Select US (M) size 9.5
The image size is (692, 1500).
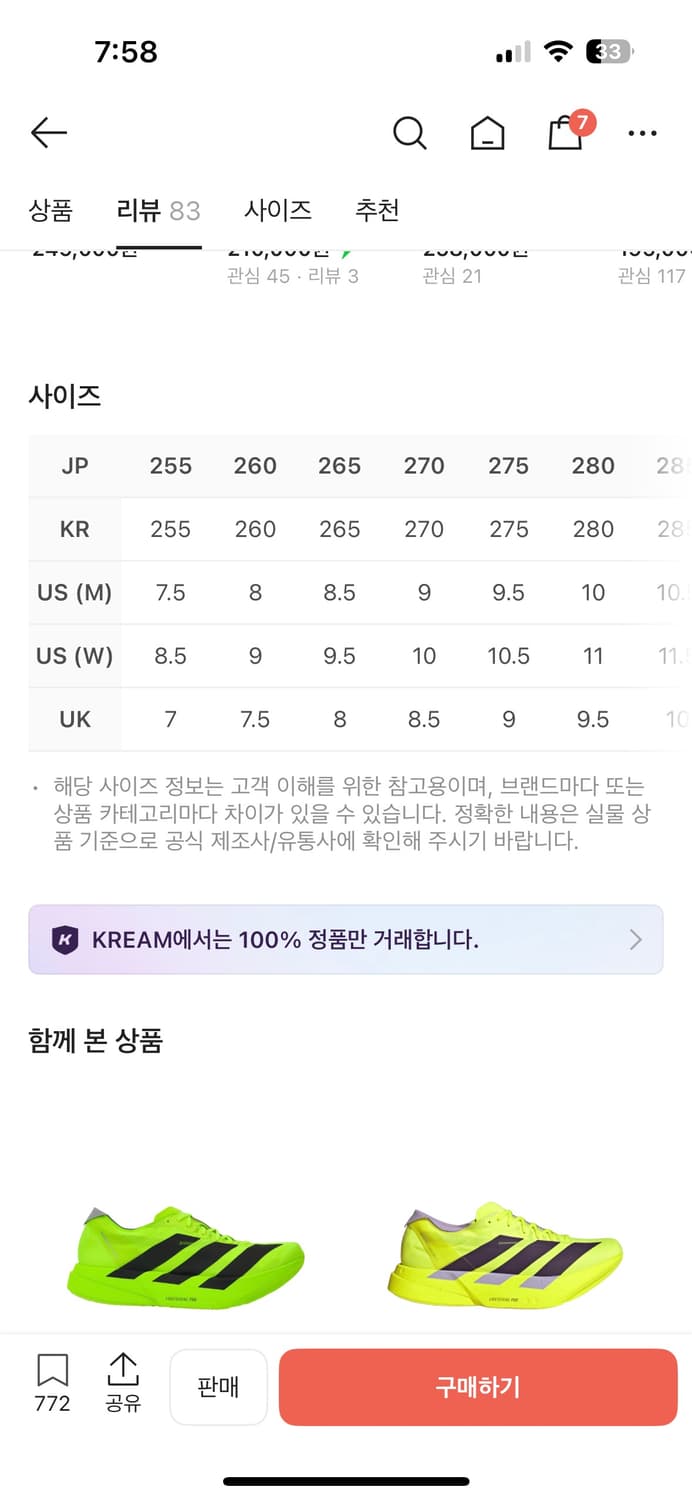pos(508,592)
